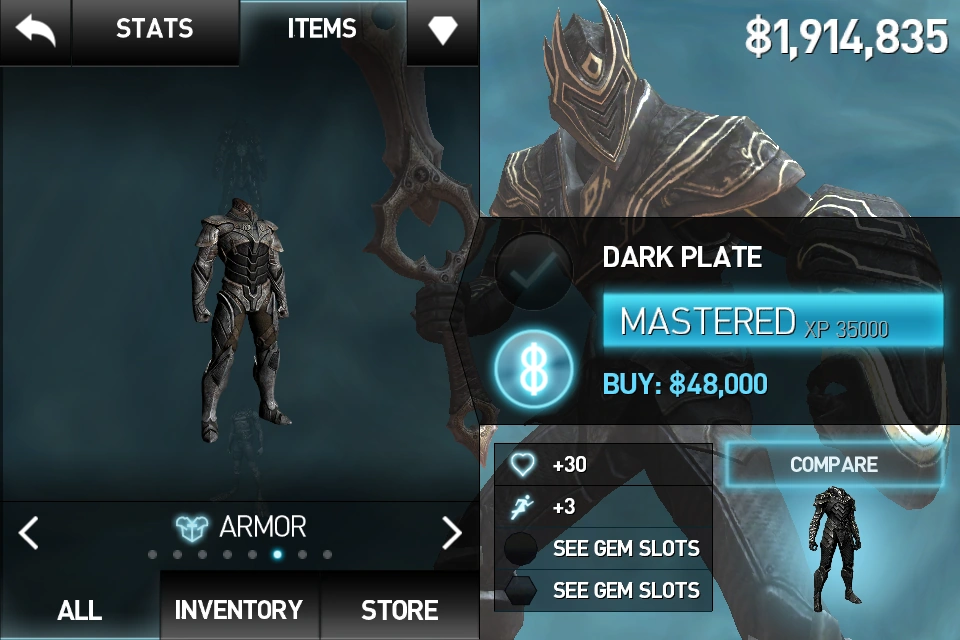Select the Dark Plate armor preview thumbnail
The image size is (960, 640).
point(837,548)
